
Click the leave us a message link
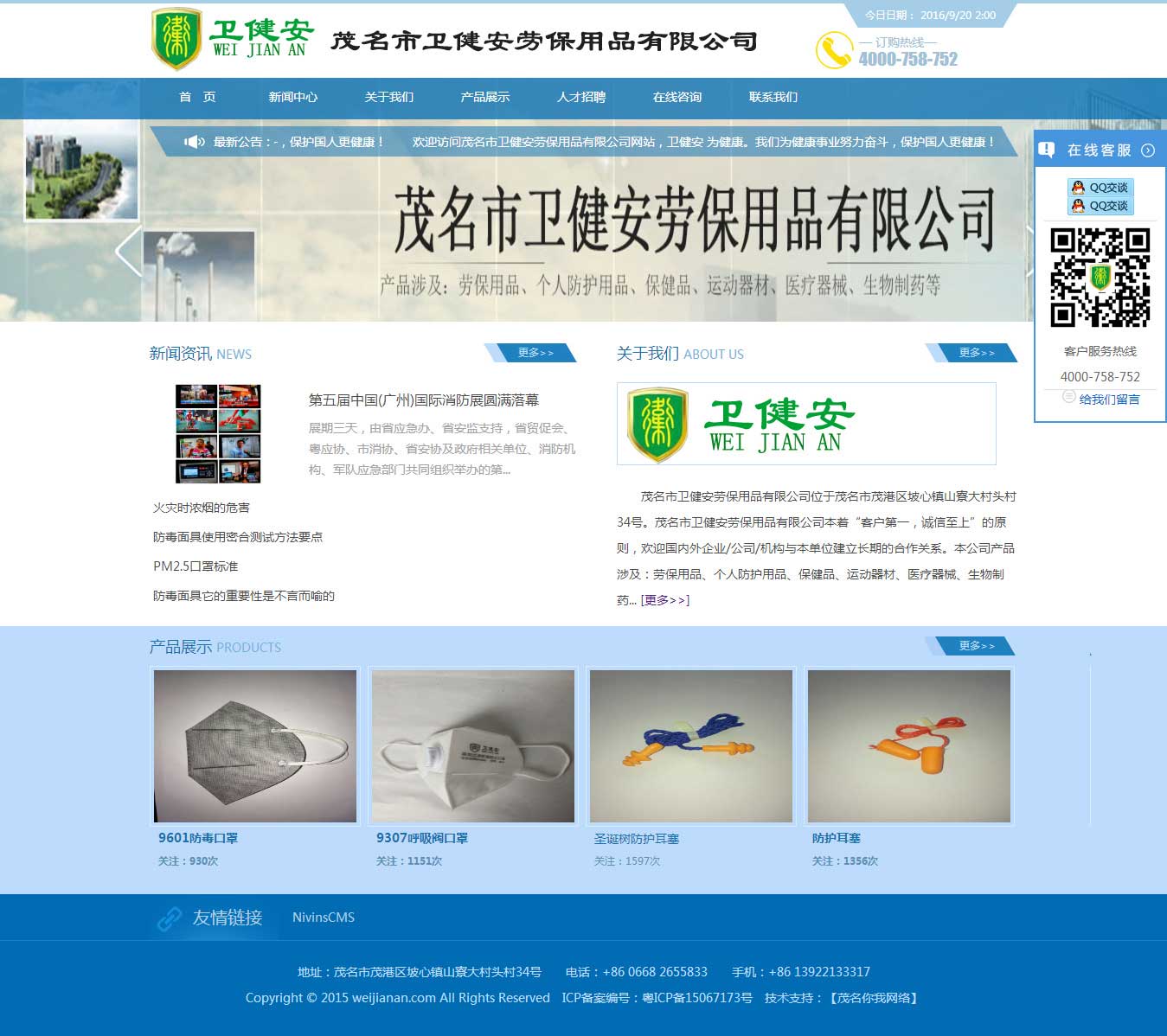[x=1109, y=400]
